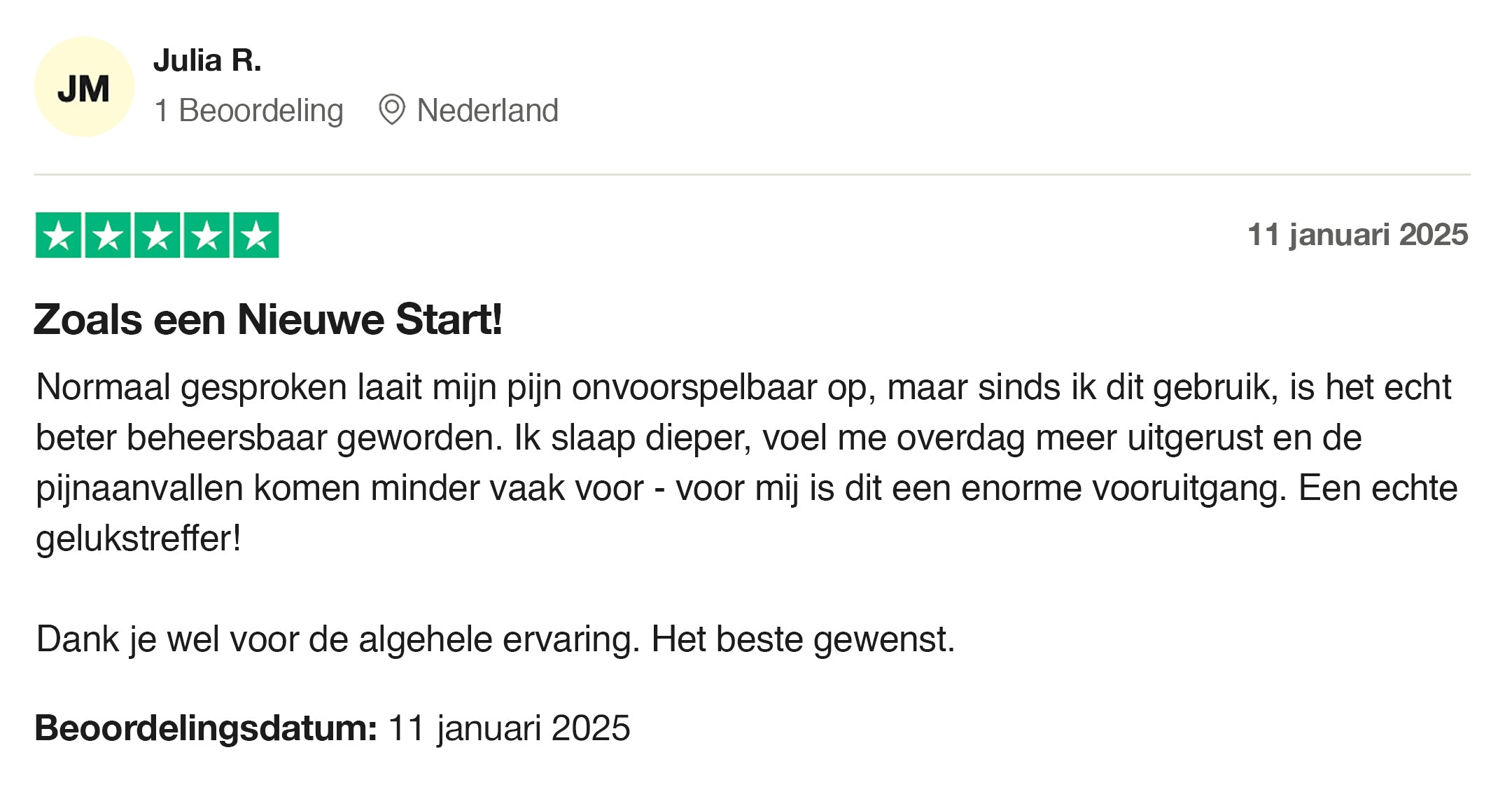The width and height of the screenshot is (1512, 792).
Task: Click the first green rating star
Action: pyautogui.click(x=58, y=235)
